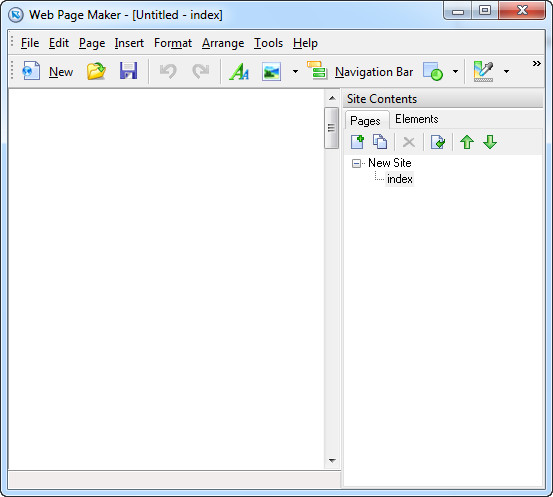The image size is (553, 497).
Task: Click the Redo arrow icon
Action: click(201, 71)
